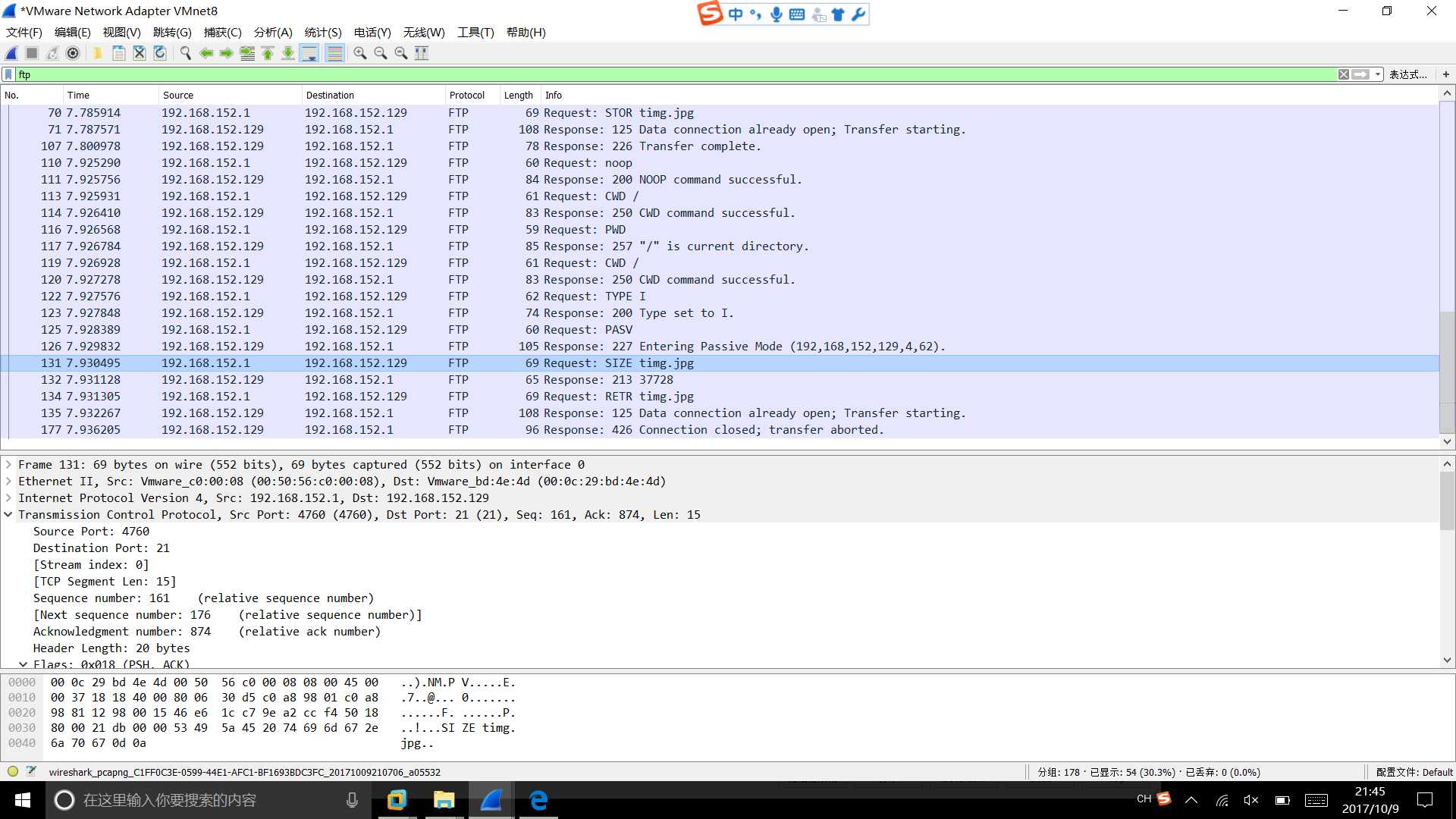Open Microsoft Edge from taskbar
The height and width of the screenshot is (819, 1456).
pos(538,800)
